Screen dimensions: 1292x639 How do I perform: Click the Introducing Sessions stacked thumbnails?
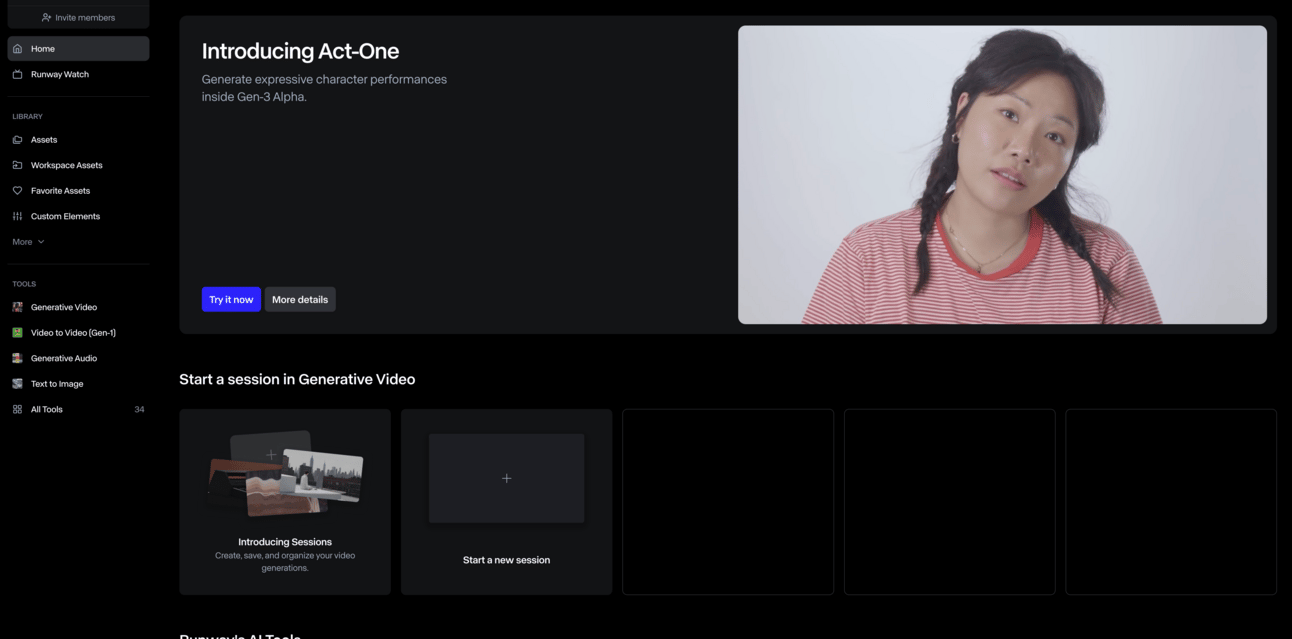(286, 474)
